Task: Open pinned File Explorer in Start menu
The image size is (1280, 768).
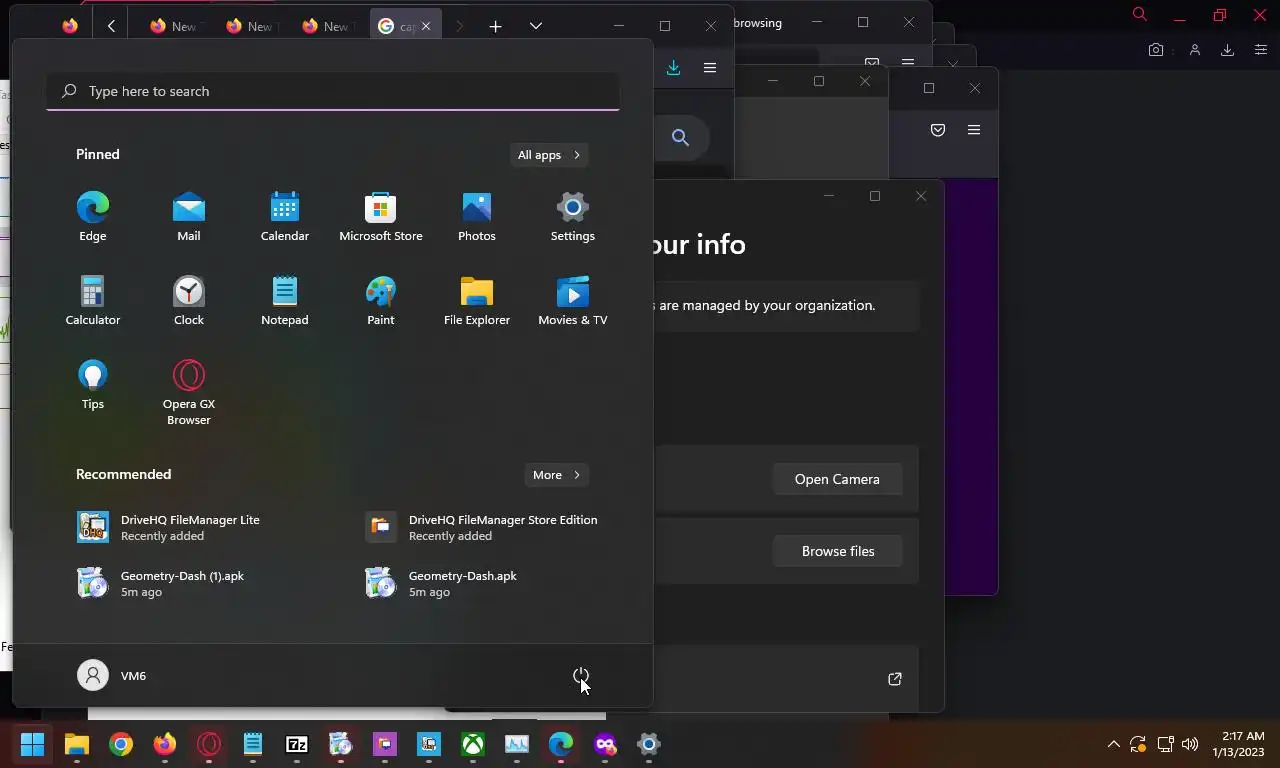Action: 477,301
